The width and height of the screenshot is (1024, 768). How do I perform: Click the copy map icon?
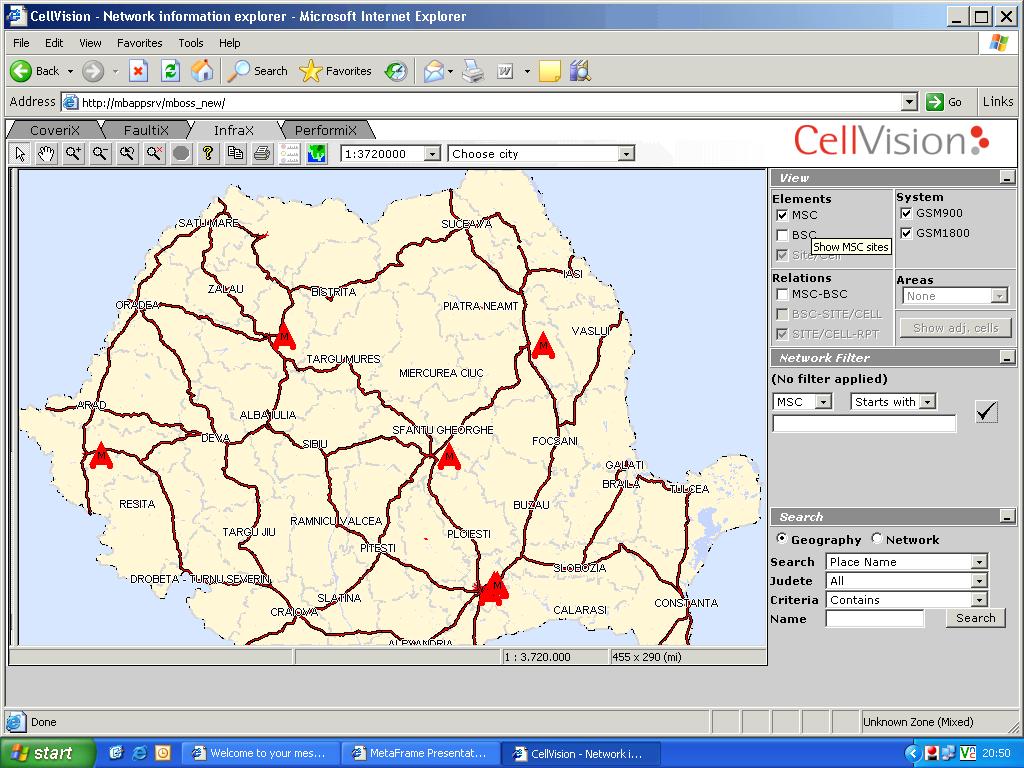coord(235,154)
